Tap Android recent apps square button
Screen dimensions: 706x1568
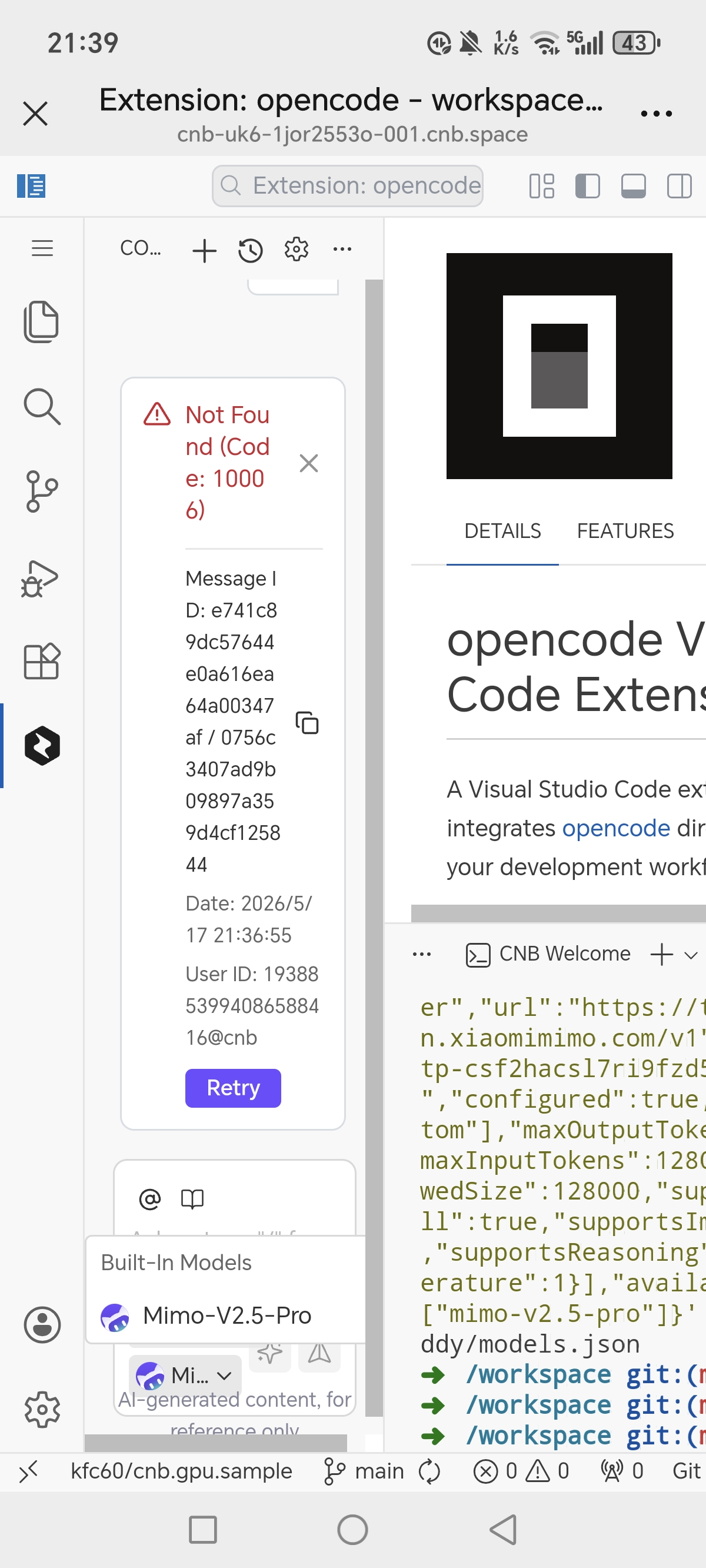(x=202, y=1530)
